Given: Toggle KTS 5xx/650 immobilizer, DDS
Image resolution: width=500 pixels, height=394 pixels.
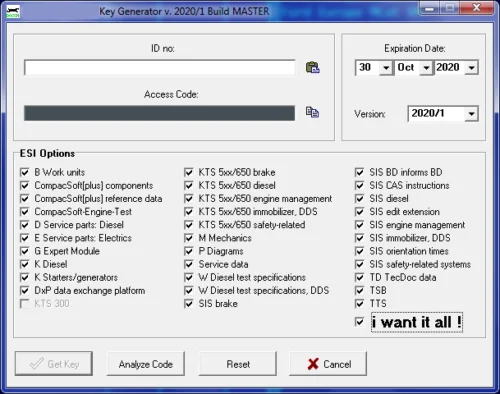Looking at the screenshot, I should (x=189, y=212).
